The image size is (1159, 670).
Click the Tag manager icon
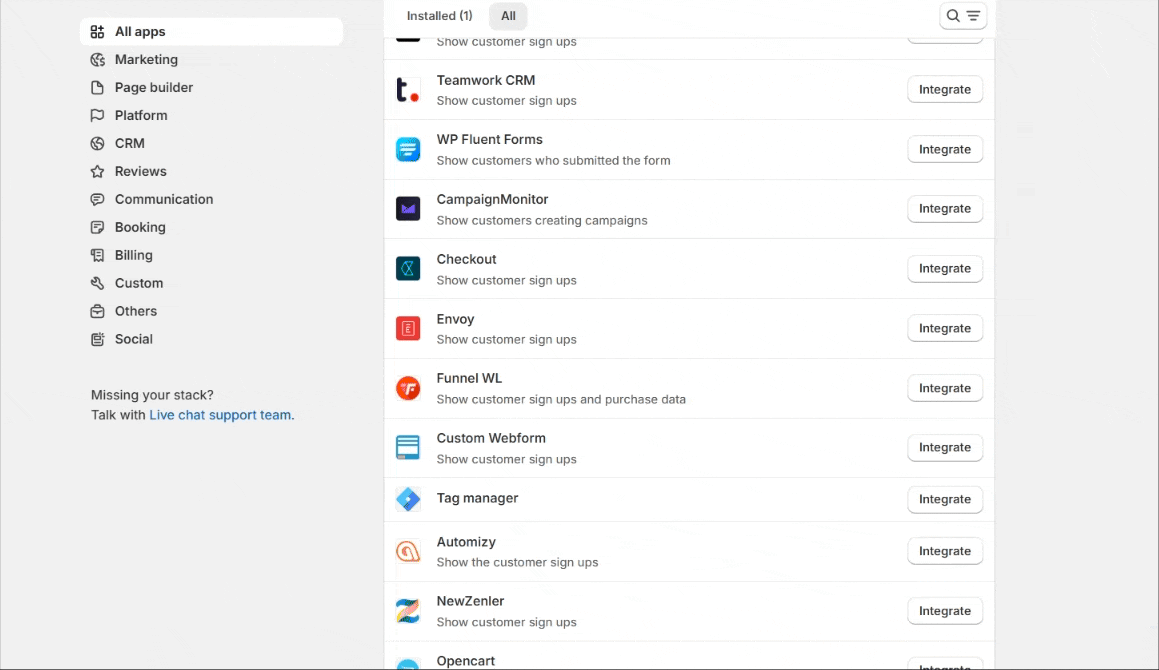pos(408,499)
